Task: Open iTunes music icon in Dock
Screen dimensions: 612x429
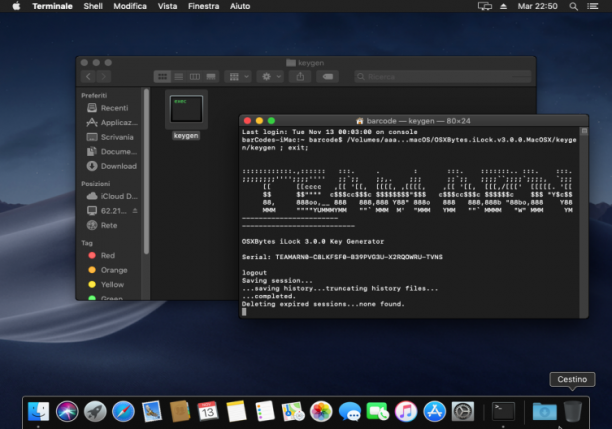Action: coord(406,411)
